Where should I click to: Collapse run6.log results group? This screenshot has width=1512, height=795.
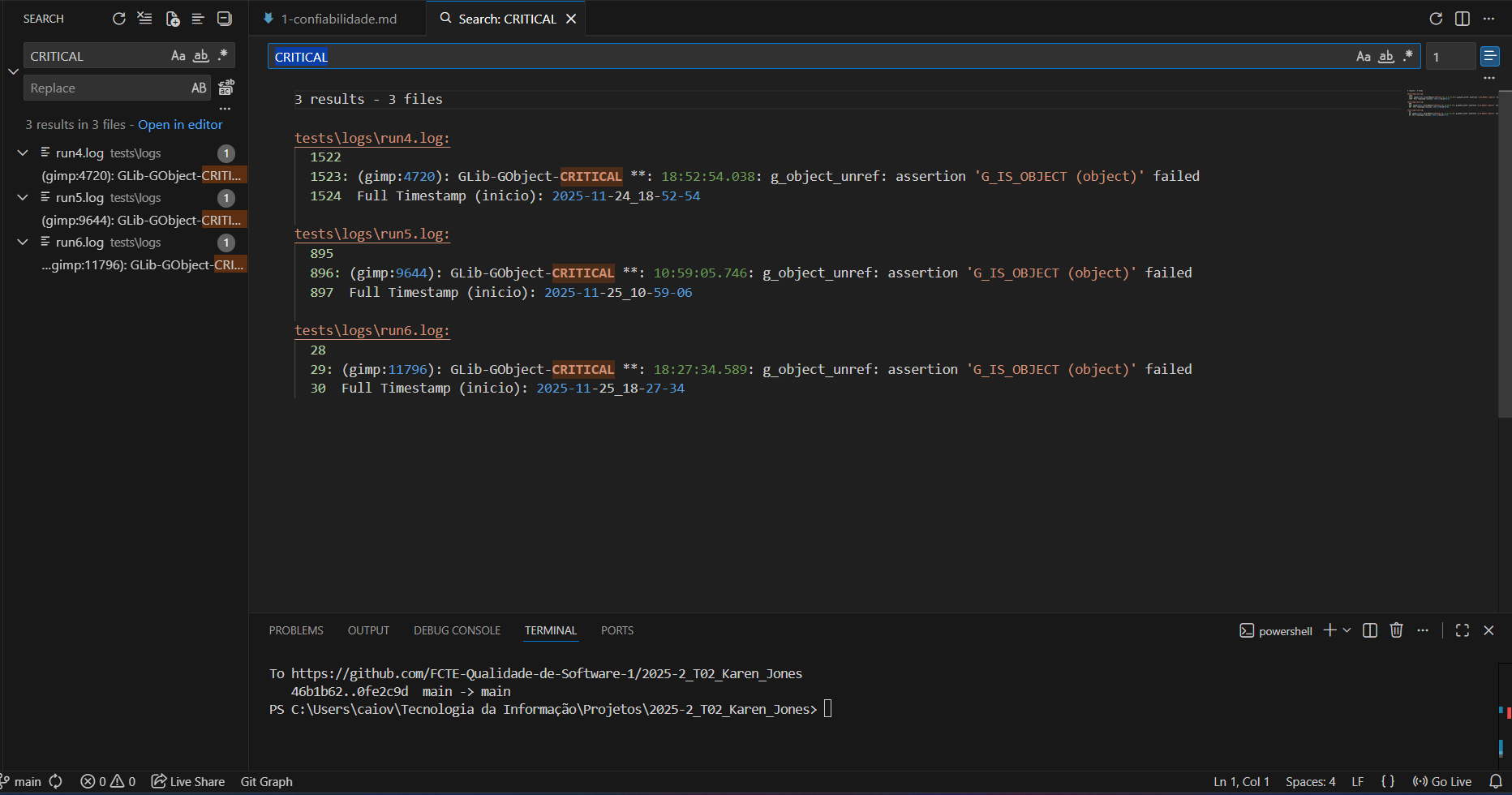click(23, 242)
